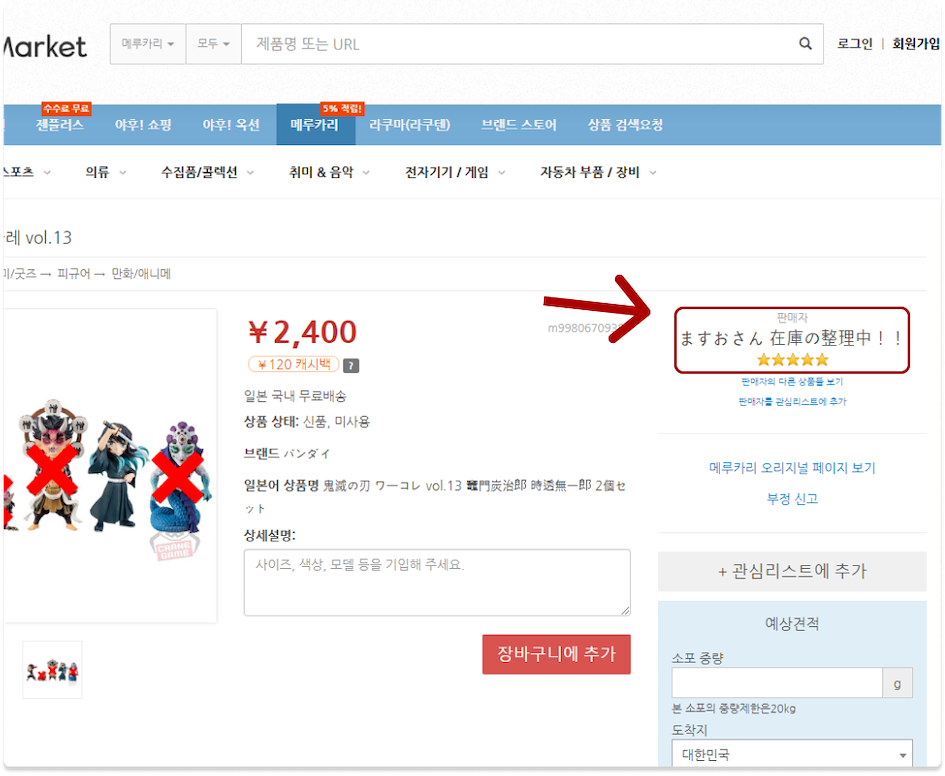Viewport: 945px width, 776px height.
Task: Go to the 브랜드 스토어 tab
Action: tap(518, 125)
